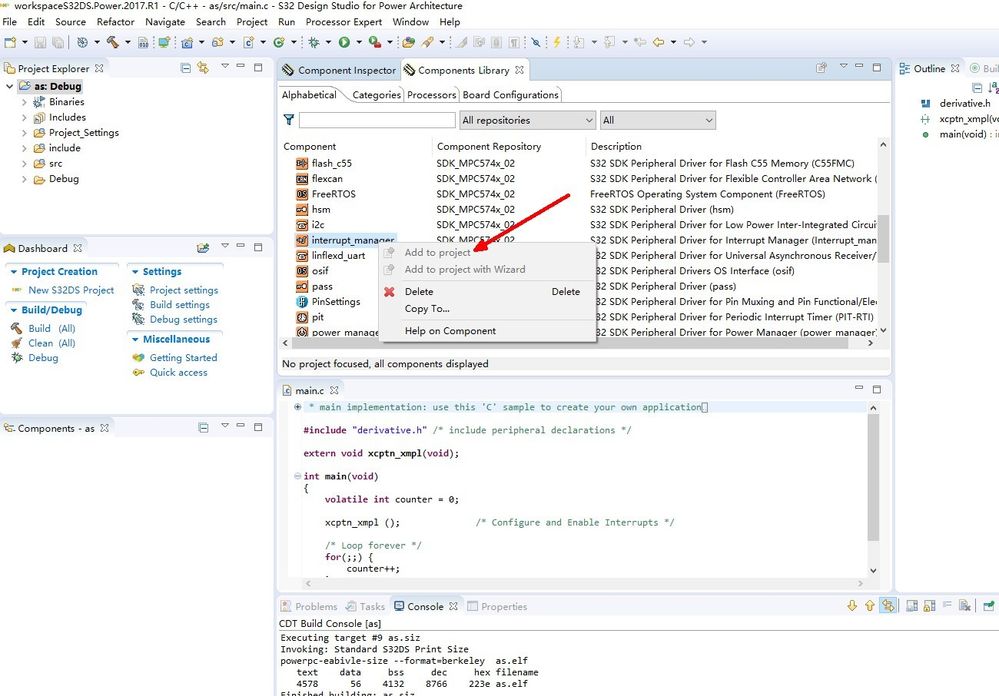Viewport: 999px width, 696px height.
Task: Click the pit component icon
Action: [x=302, y=317]
